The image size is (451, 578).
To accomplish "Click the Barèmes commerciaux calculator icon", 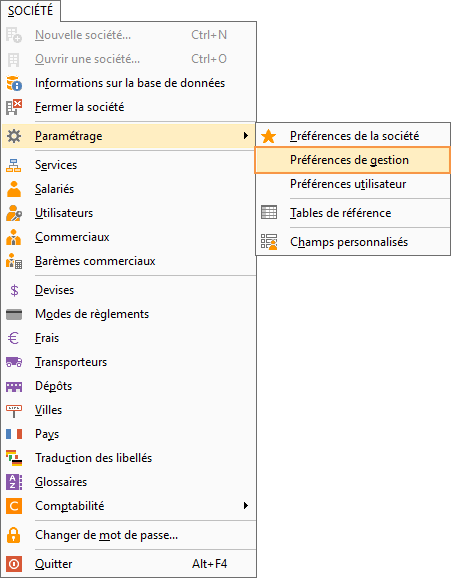I will pyautogui.click(x=14, y=261).
